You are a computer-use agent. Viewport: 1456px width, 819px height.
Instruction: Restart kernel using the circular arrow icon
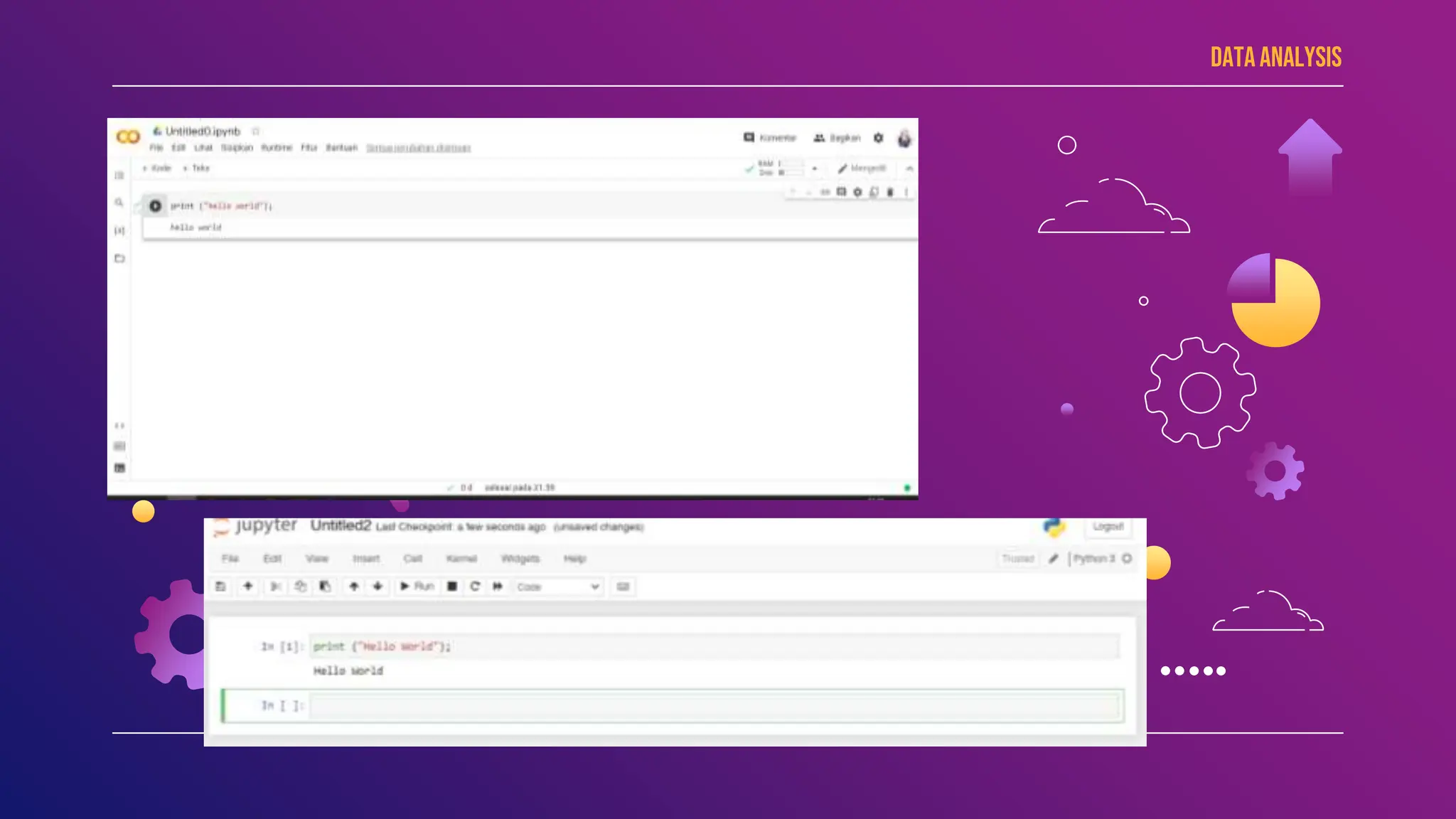[x=475, y=587]
